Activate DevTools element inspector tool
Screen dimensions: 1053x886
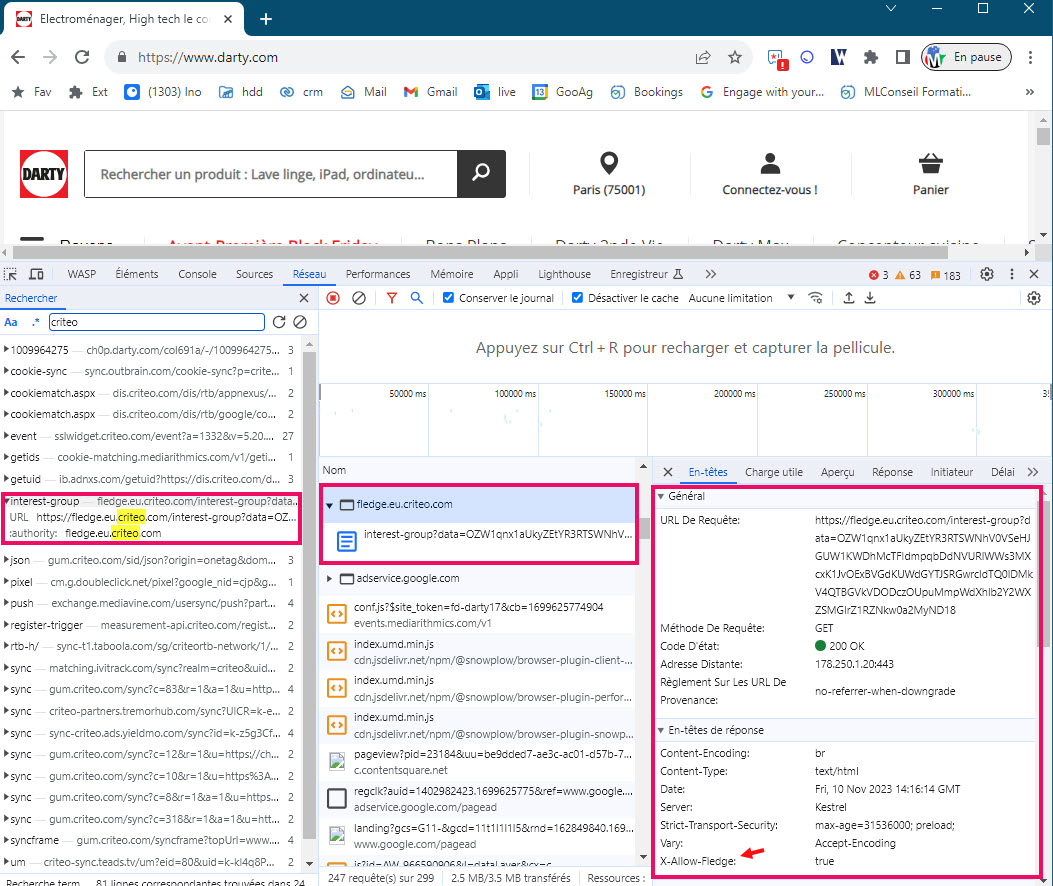(x=11, y=274)
